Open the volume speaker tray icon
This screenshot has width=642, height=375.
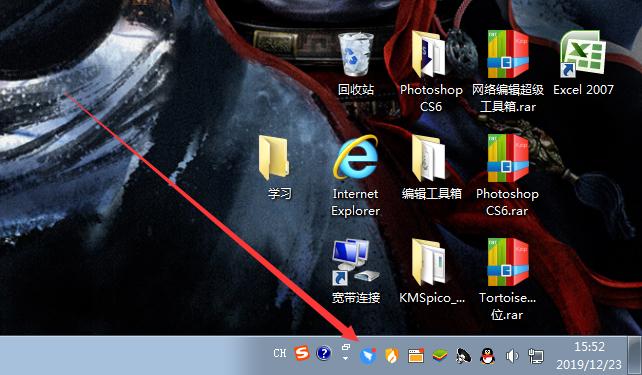pos(512,356)
